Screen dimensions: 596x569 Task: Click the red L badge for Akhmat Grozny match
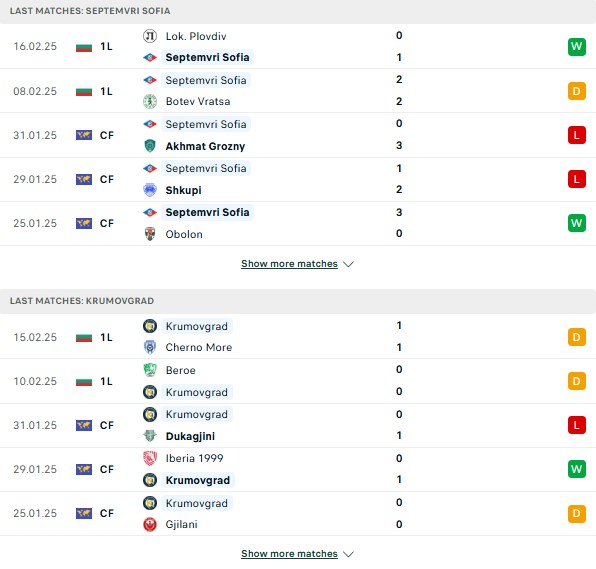[x=577, y=135]
